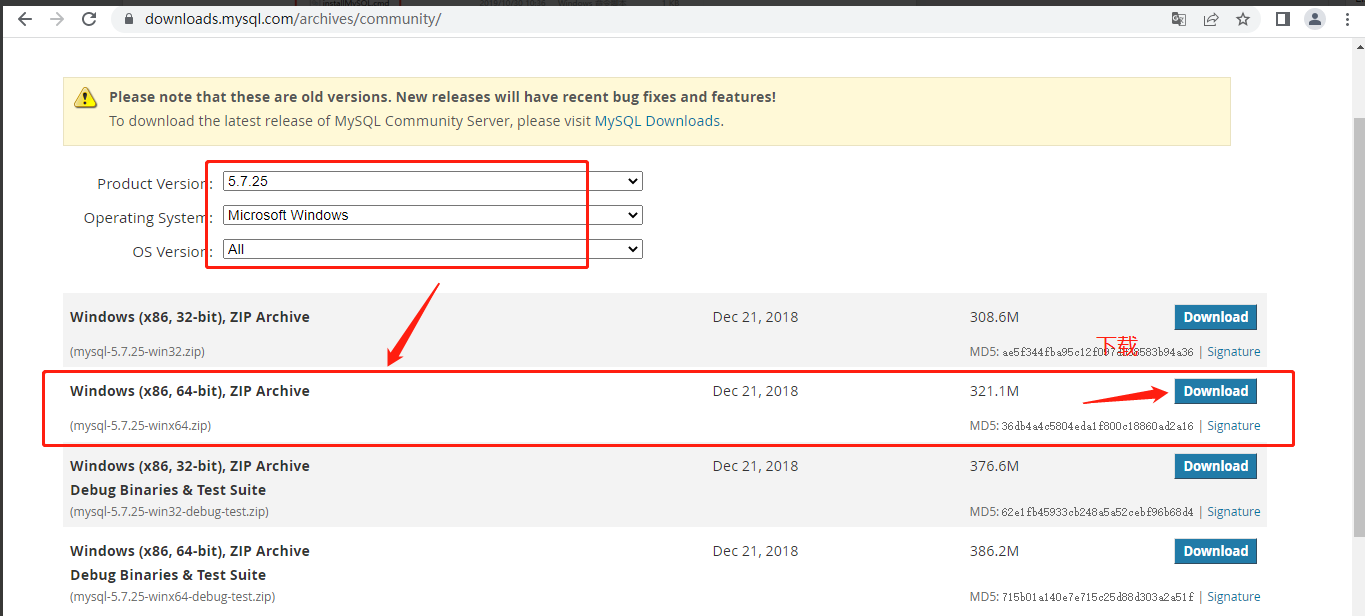1365x616 pixels.
Task: Click the warning triangle icon in the notice
Action: pos(85,97)
